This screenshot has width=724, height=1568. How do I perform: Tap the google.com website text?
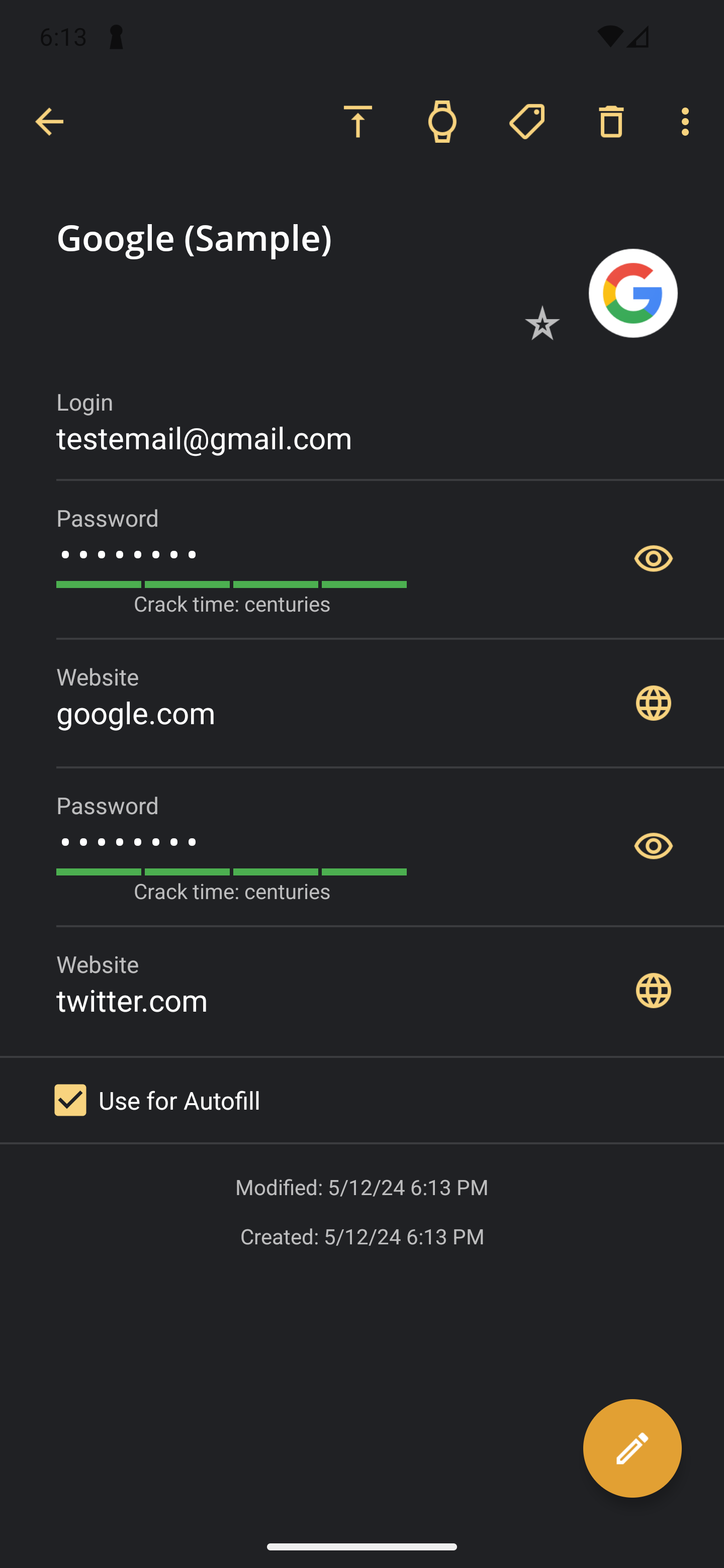pos(136,714)
